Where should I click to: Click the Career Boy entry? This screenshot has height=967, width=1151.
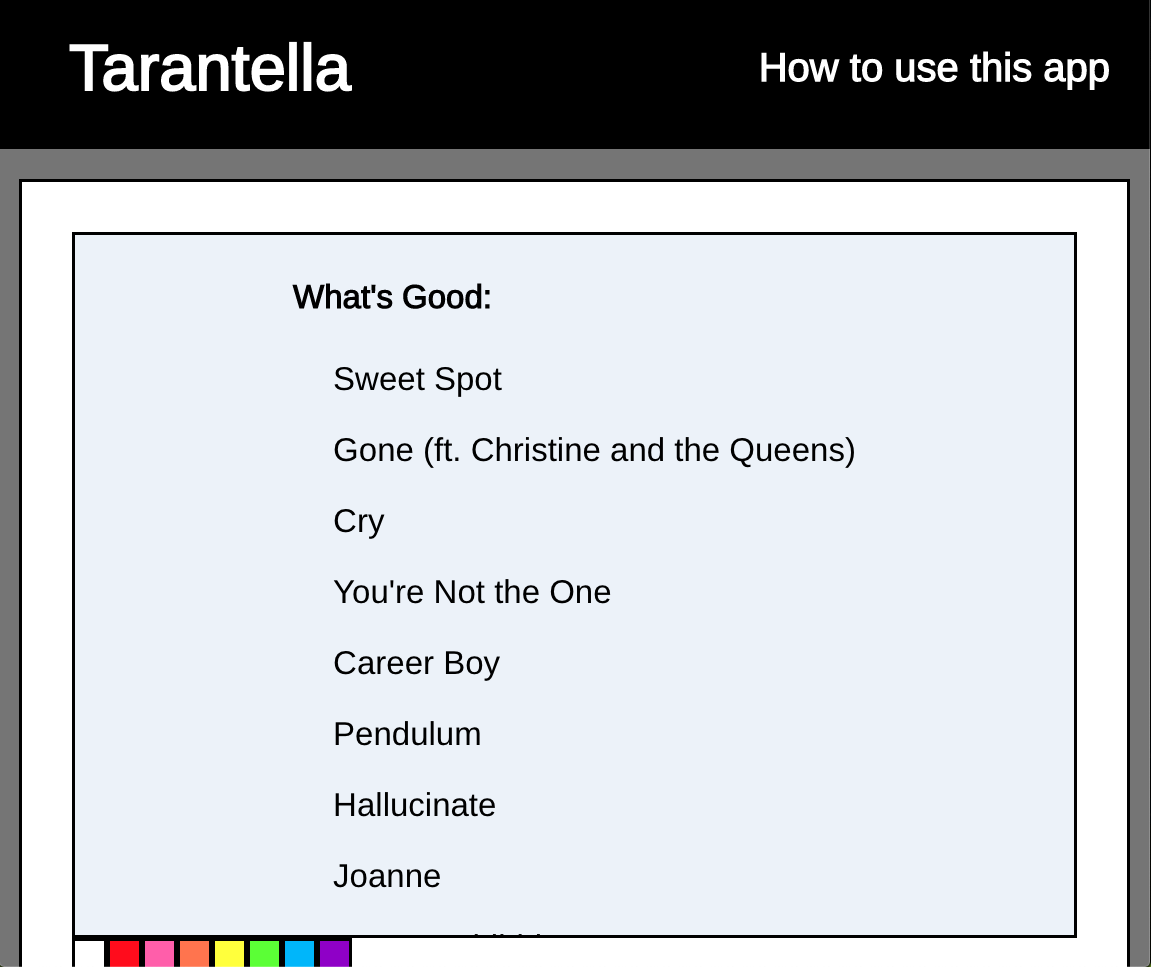coord(416,663)
